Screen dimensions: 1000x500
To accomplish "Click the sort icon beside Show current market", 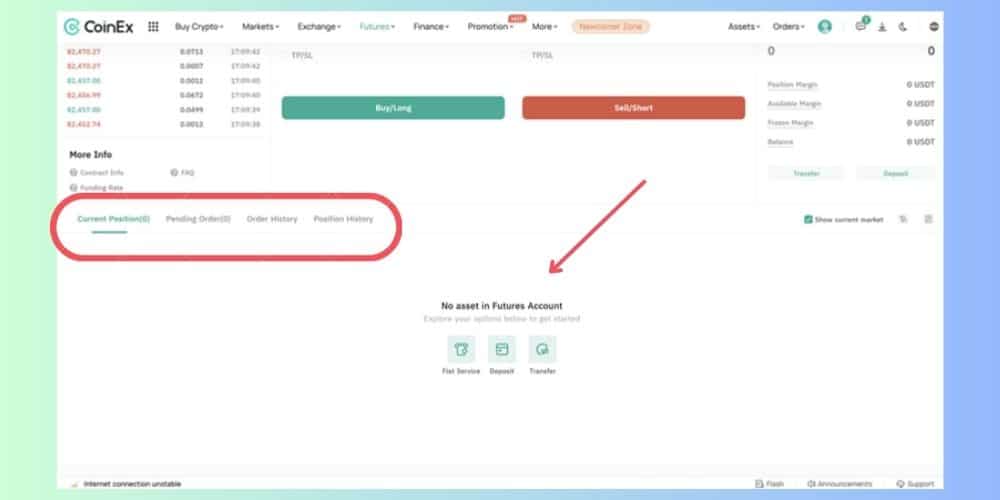I will coord(903,219).
